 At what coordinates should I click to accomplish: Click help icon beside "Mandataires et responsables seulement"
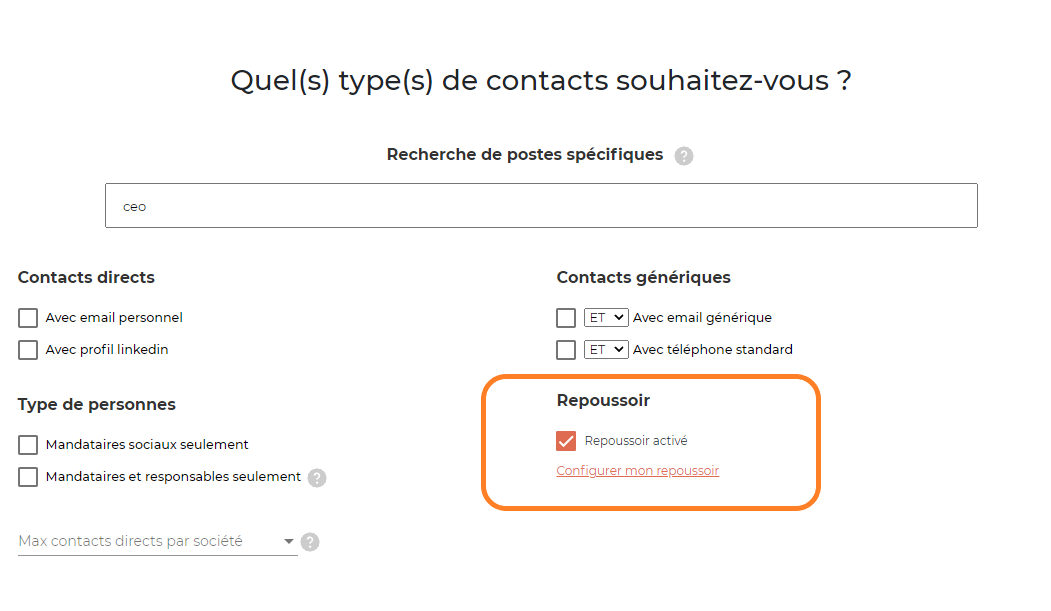[x=318, y=478]
